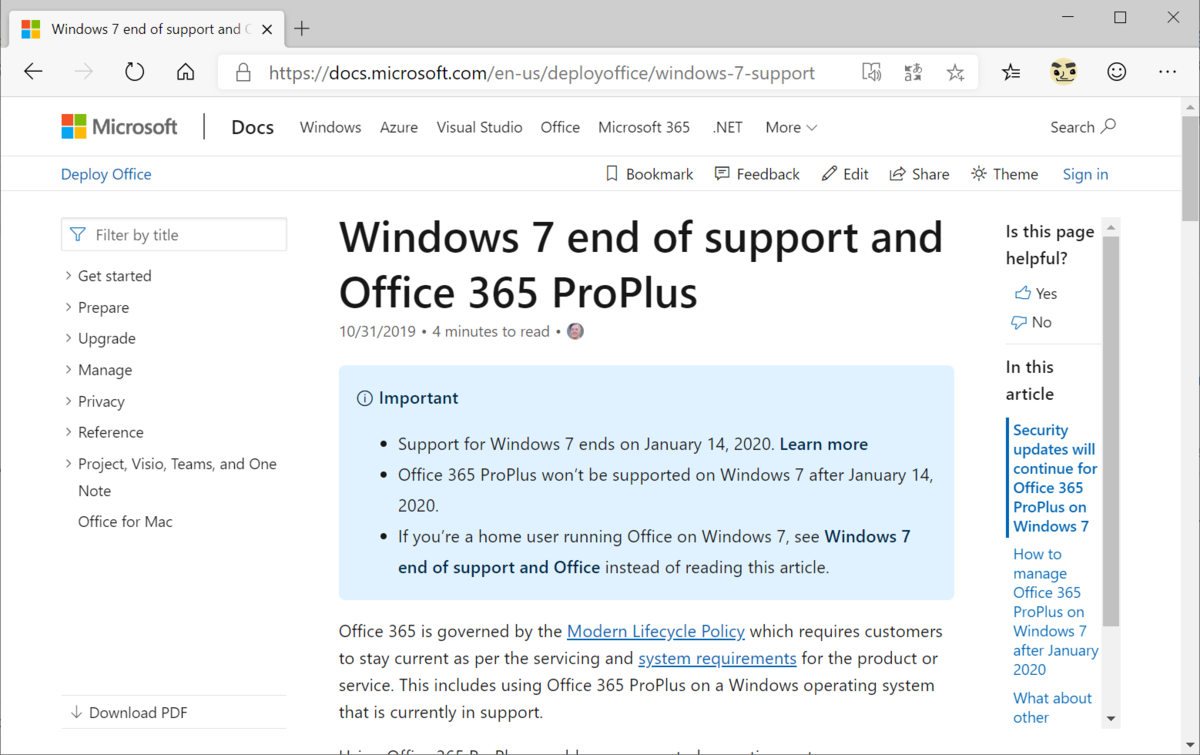The height and width of the screenshot is (755, 1200).
Task: Open Windows 7 end of support and Office link
Action: tap(654, 552)
